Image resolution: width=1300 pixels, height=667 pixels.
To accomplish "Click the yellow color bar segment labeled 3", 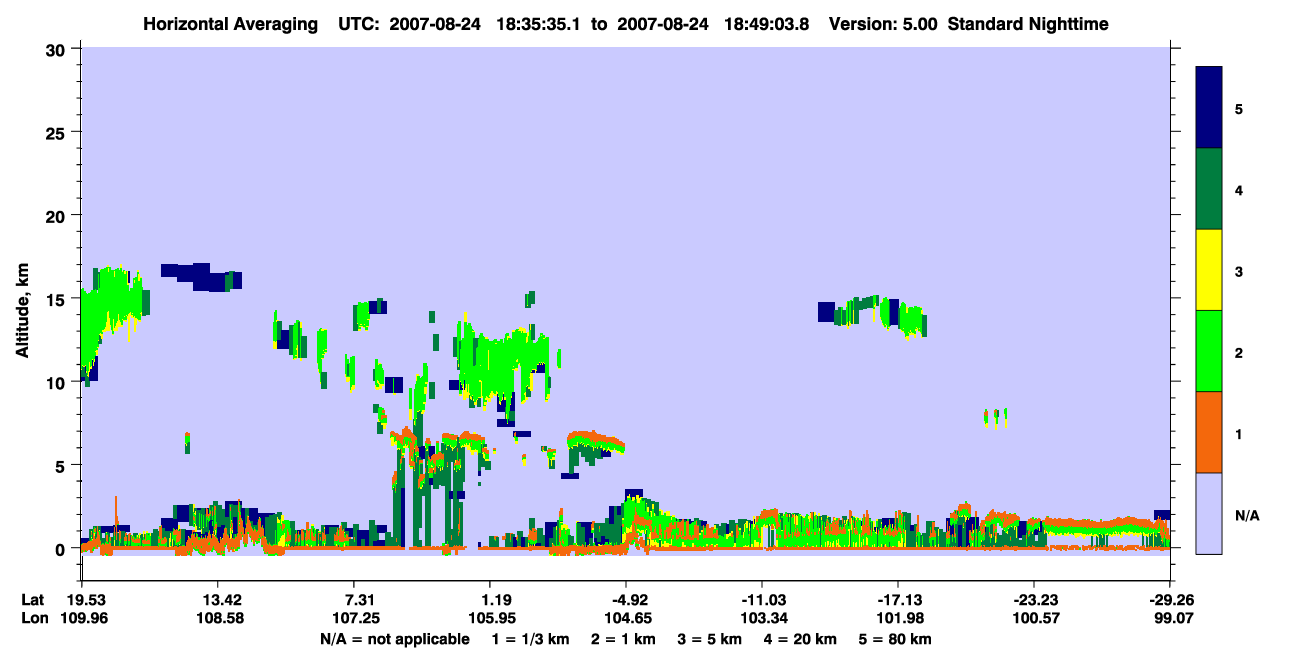I will coord(1209,270).
